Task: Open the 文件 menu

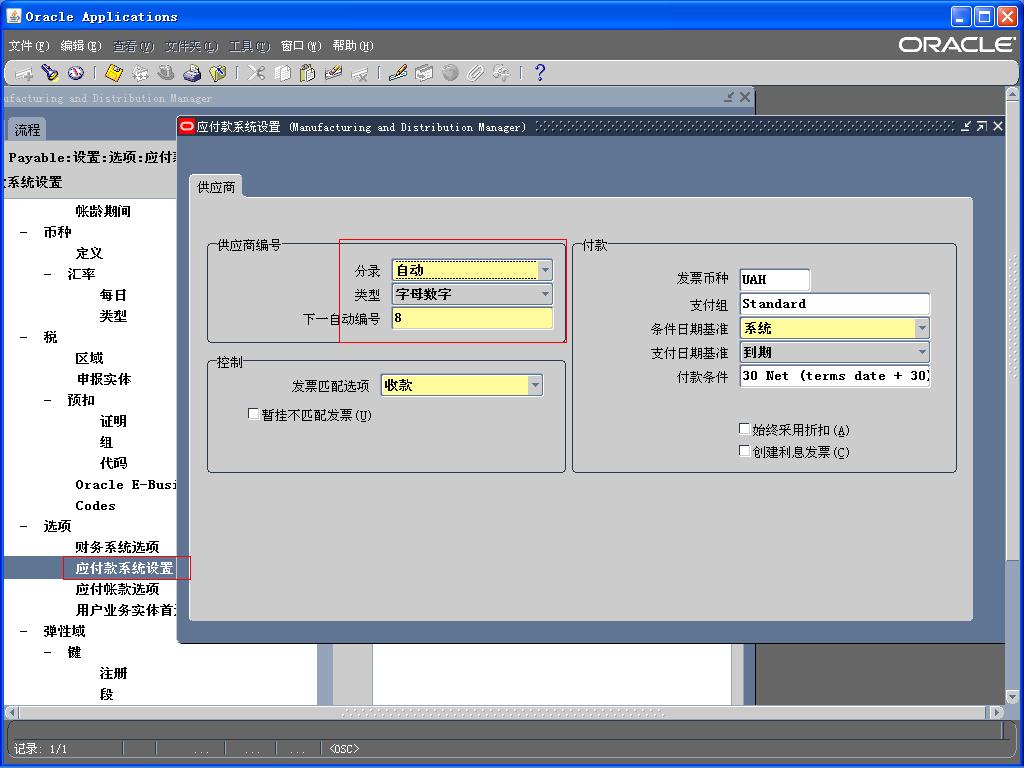Action: tap(29, 46)
